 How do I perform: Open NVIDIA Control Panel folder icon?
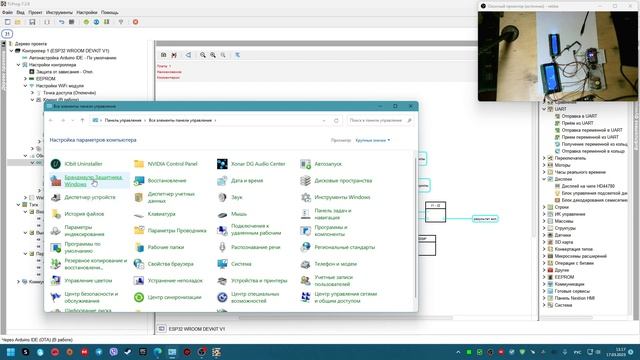tap(139, 164)
